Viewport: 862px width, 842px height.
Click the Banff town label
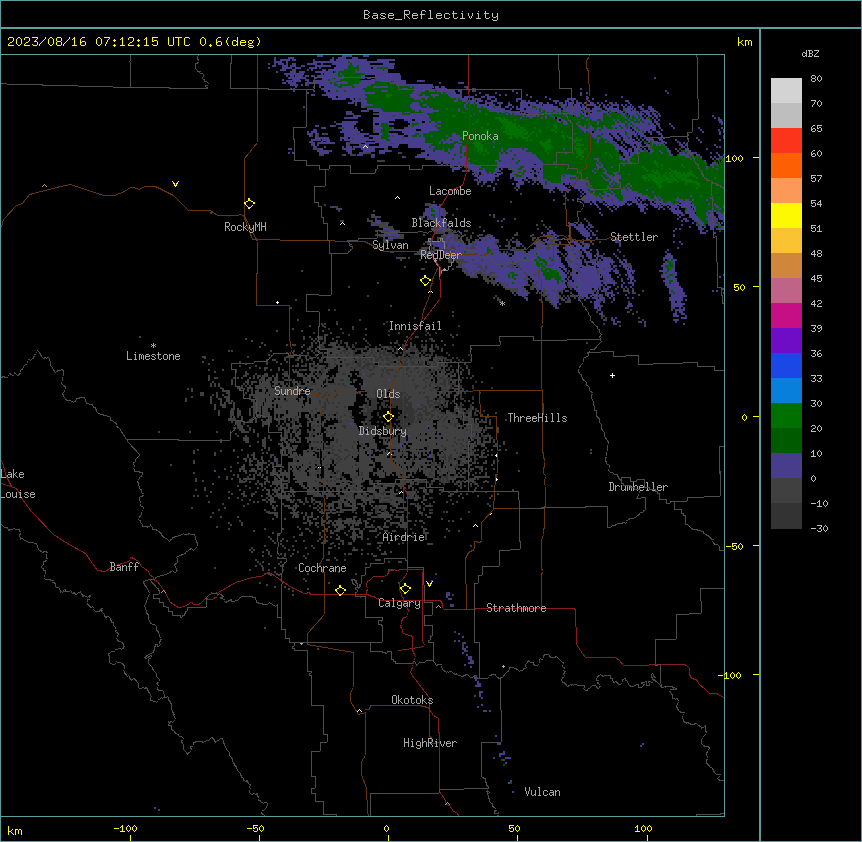coord(124,567)
